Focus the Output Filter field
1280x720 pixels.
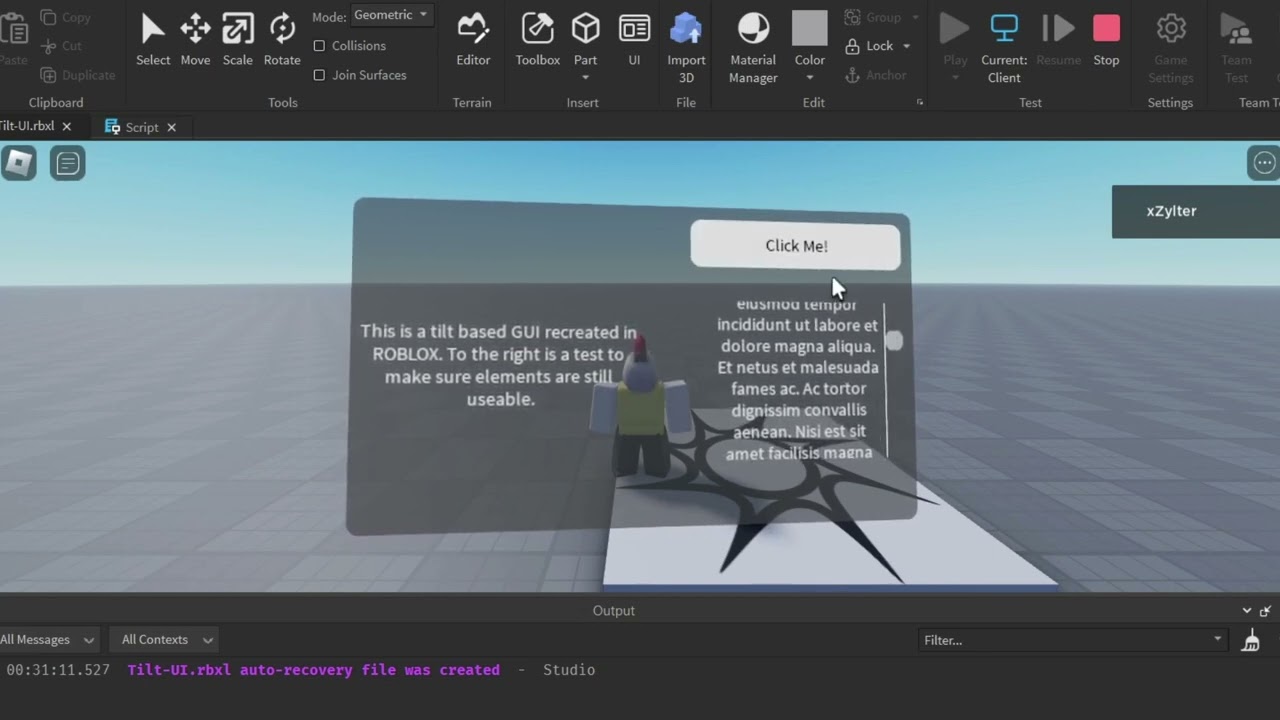pos(1065,640)
